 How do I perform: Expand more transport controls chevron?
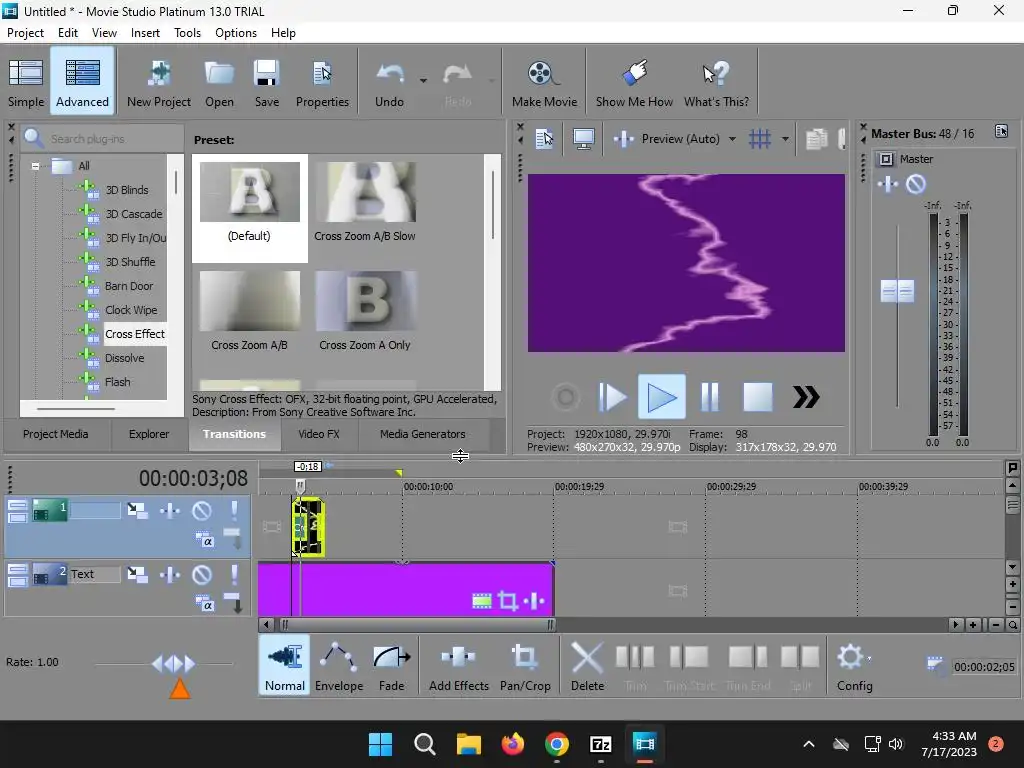tap(806, 397)
